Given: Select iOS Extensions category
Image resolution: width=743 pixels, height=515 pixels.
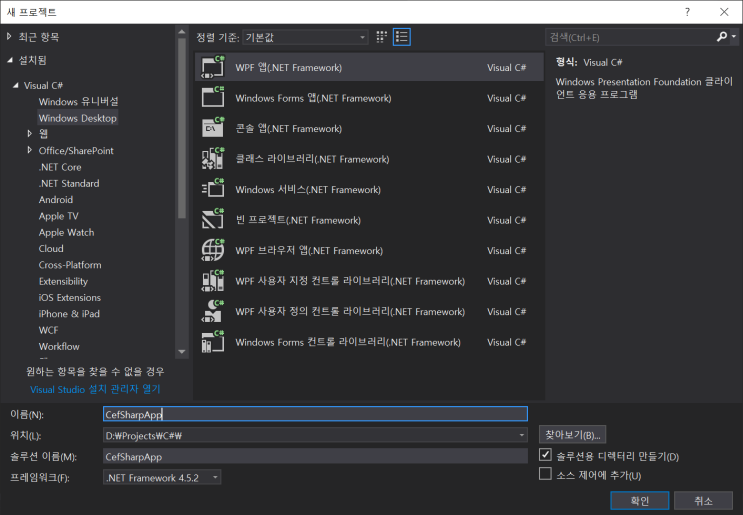Looking at the screenshot, I should pyautogui.click(x=70, y=298).
